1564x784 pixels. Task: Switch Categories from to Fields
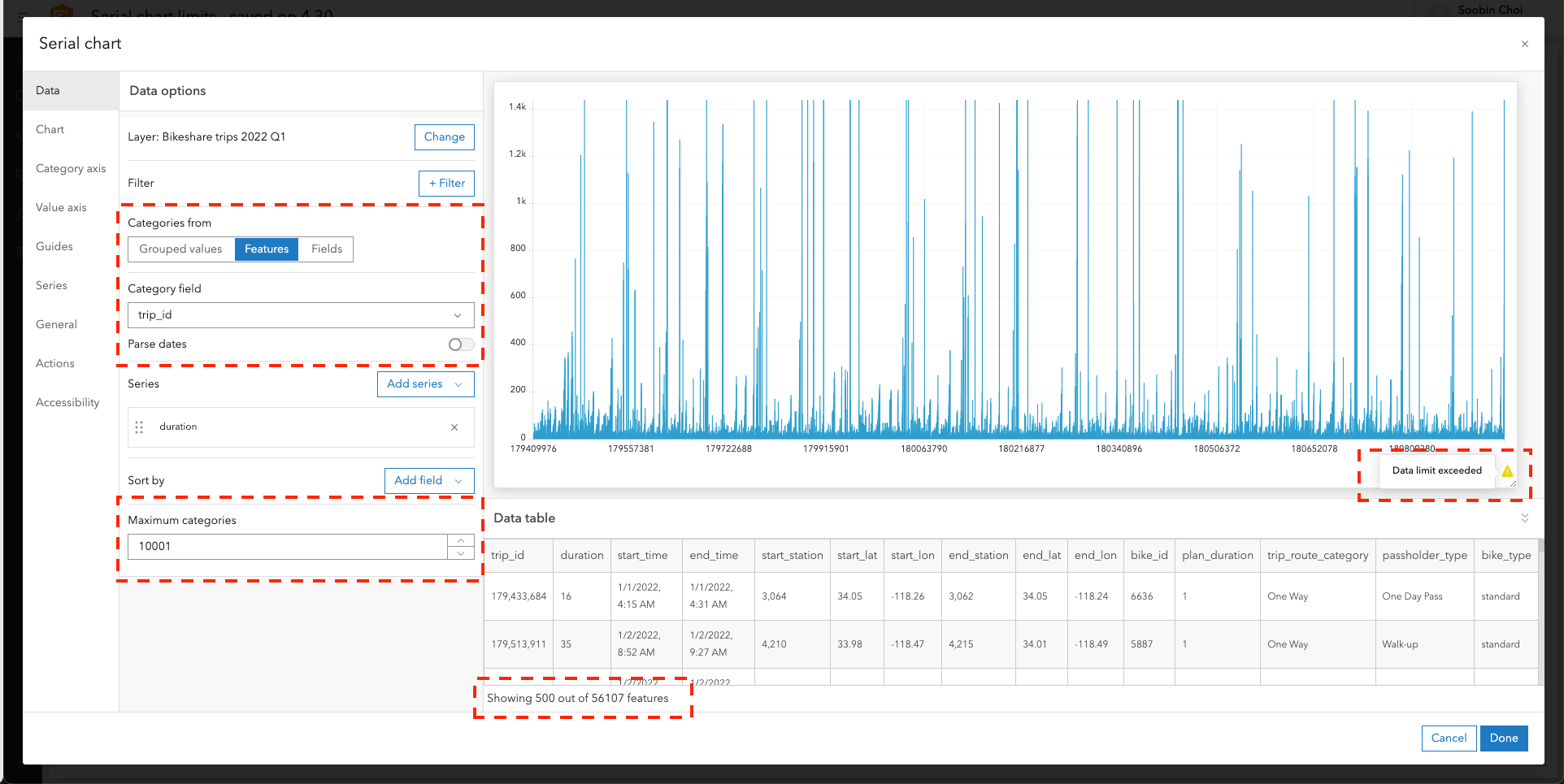click(x=325, y=249)
